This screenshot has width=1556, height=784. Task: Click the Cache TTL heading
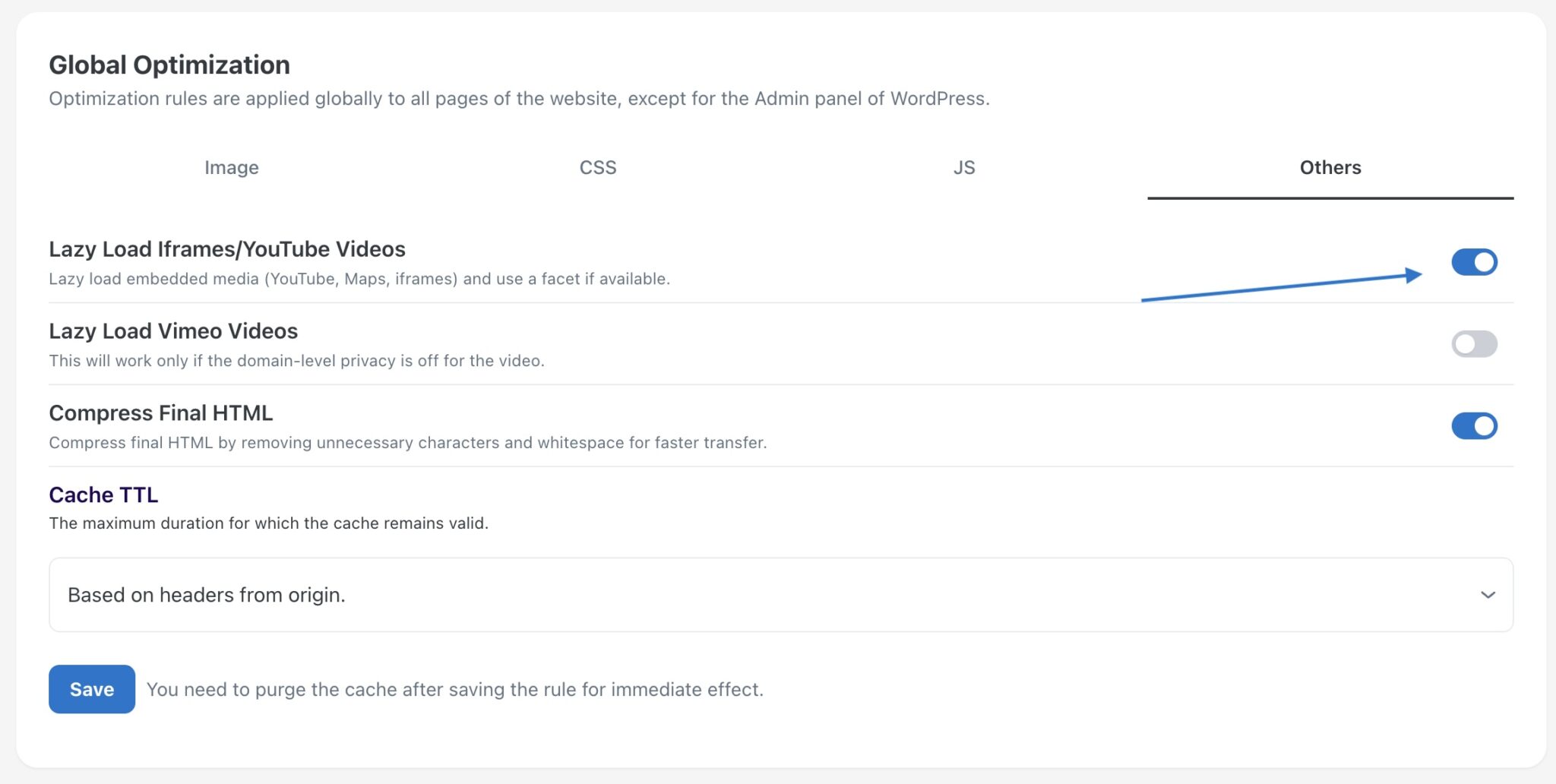coord(103,495)
